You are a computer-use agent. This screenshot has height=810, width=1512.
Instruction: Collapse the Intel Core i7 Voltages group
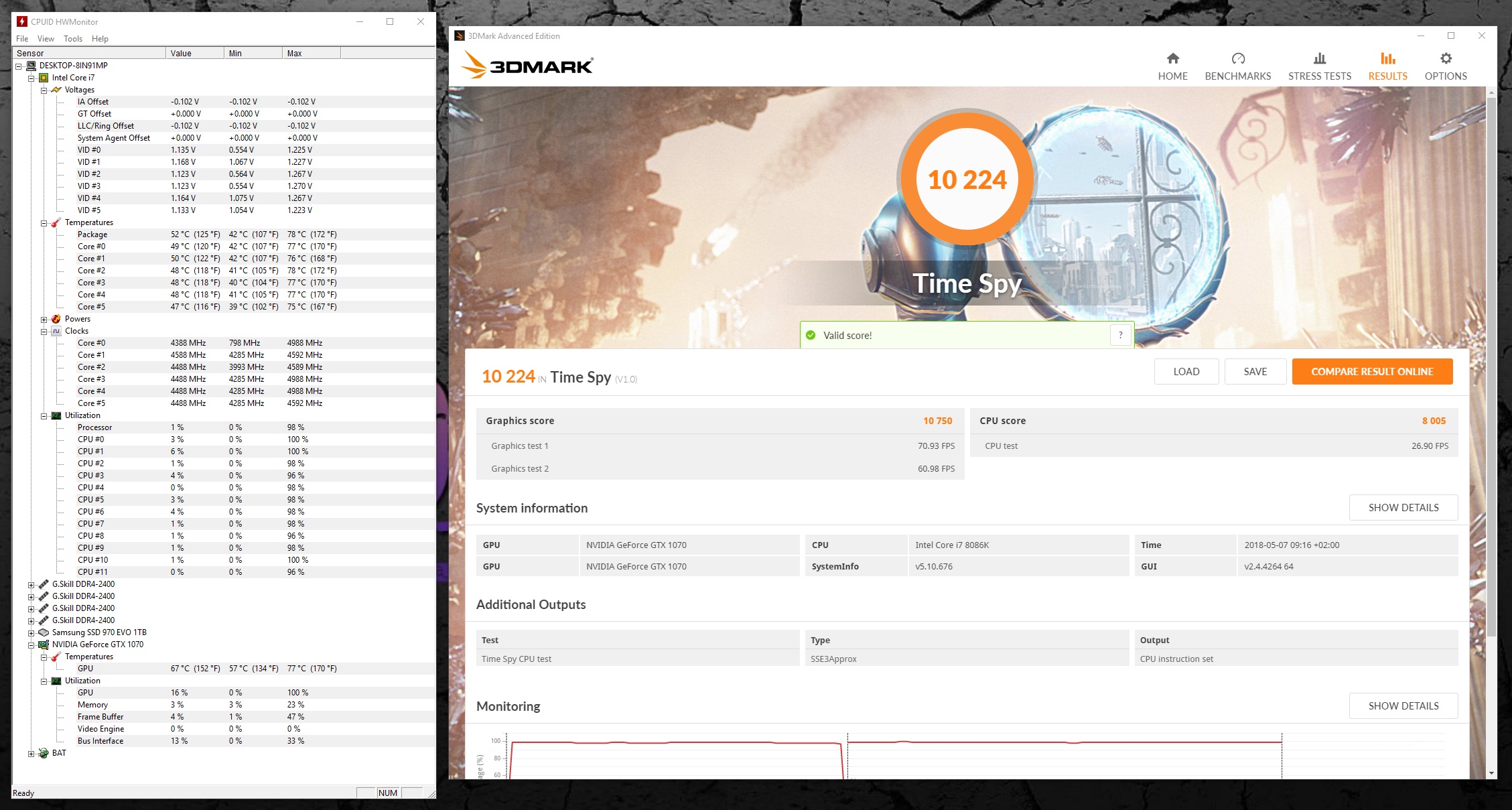pos(44,90)
